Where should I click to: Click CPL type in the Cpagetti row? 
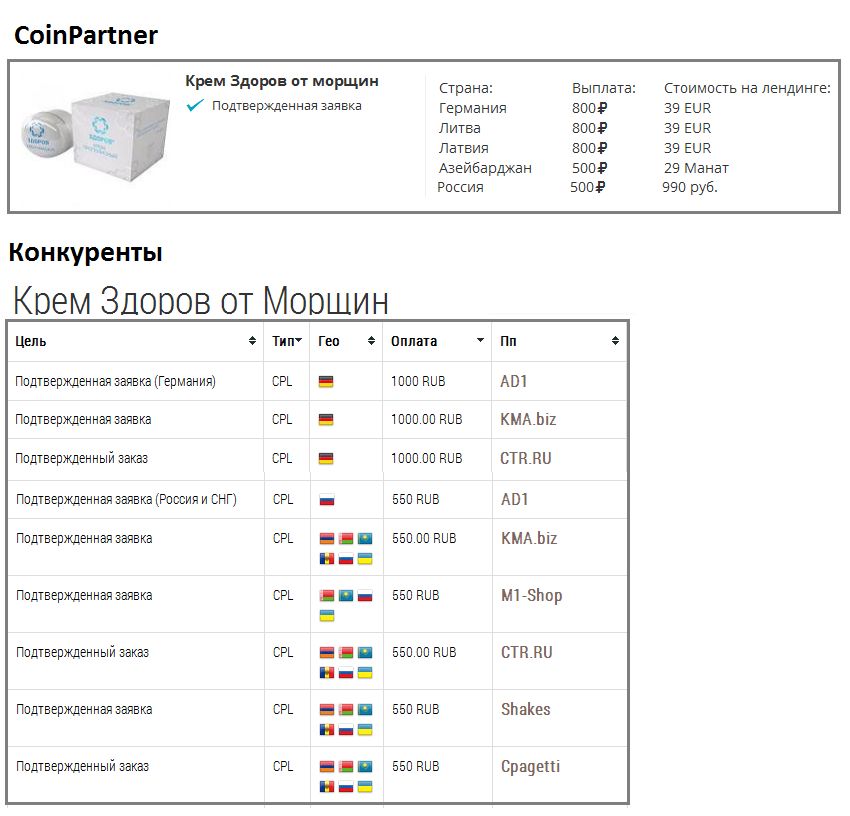[x=283, y=766]
